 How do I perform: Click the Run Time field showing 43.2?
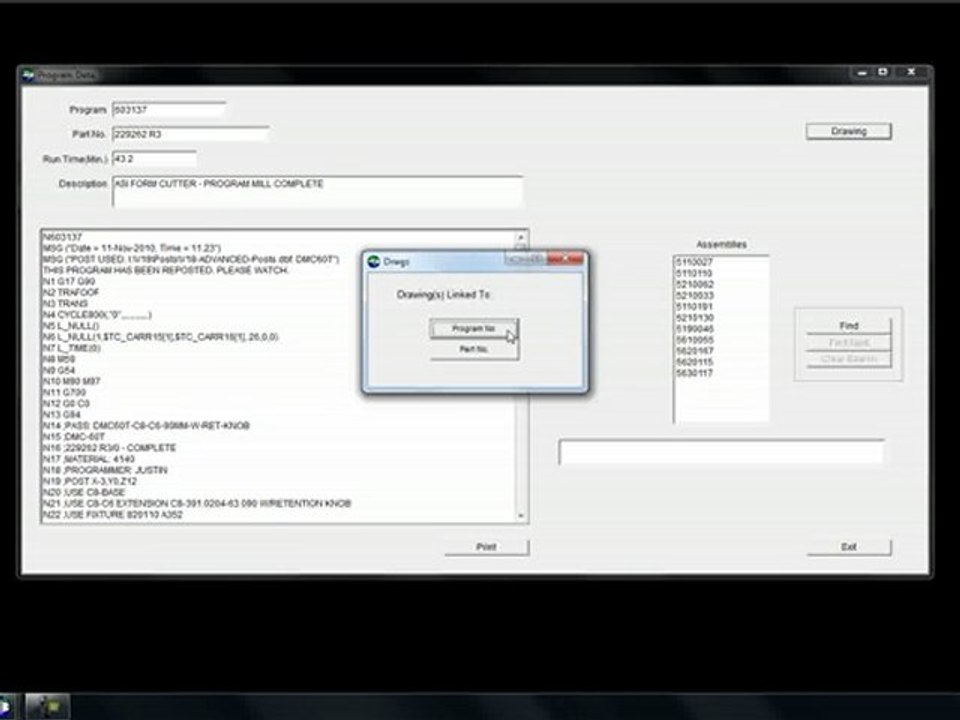(154, 159)
